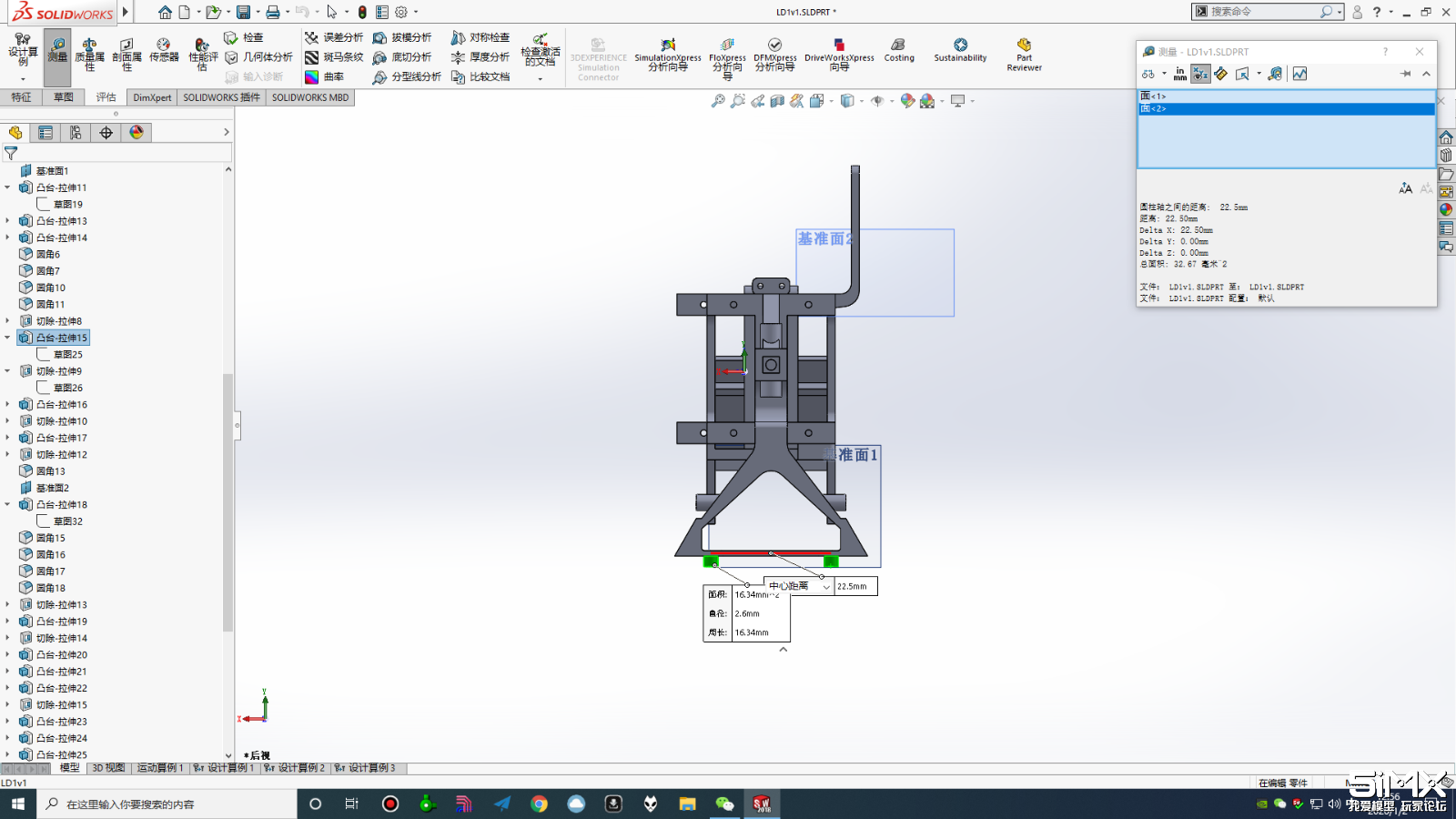Image resolution: width=1456 pixels, height=819 pixels.
Task: Expand 切除-拉伸8 tree node
Action: click(7, 321)
